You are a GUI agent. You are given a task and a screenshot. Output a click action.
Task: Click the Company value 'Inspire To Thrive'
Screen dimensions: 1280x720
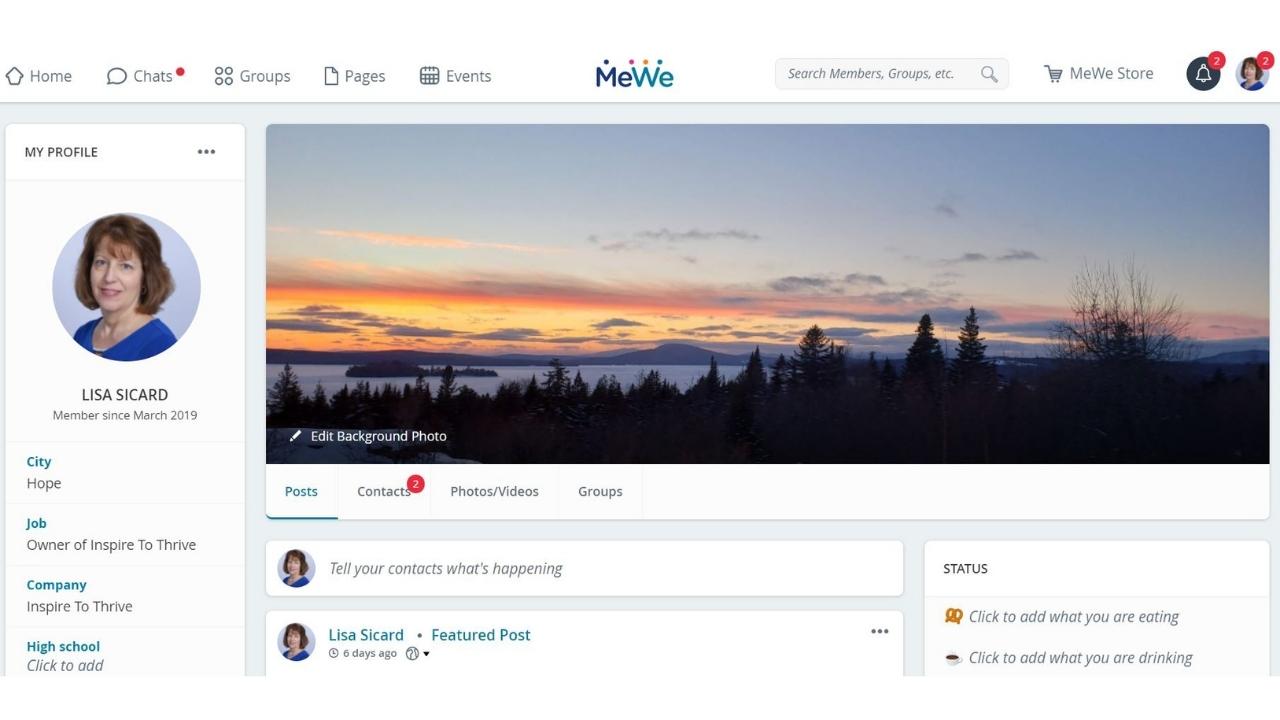[79, 607]
